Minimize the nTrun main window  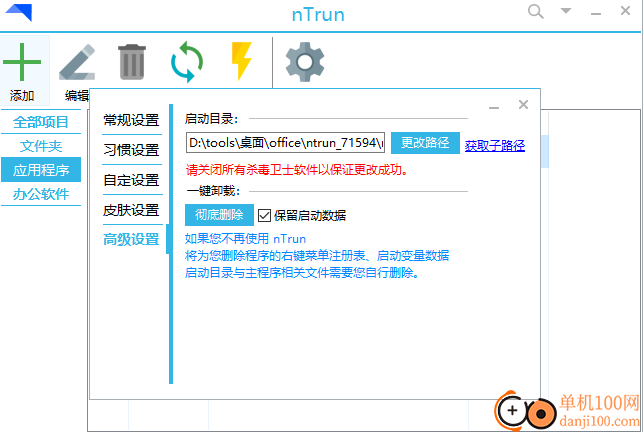coord(595,14)
